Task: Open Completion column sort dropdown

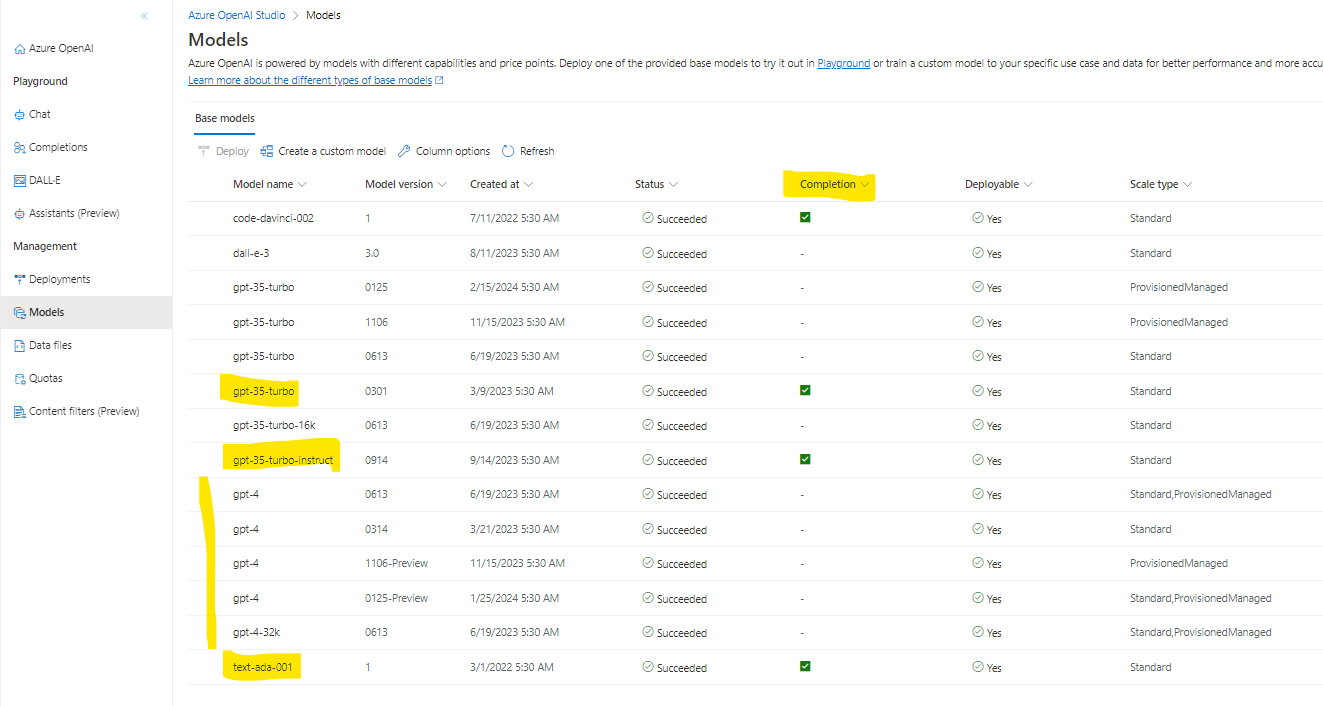Action: click(864, 185)
